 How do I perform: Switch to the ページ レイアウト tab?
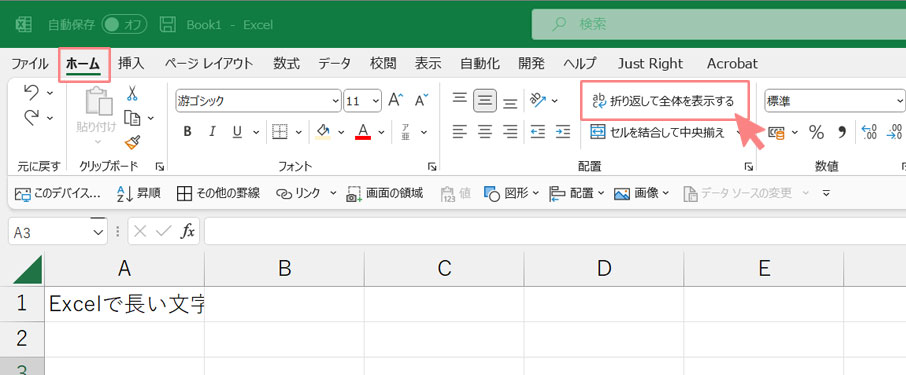[x=209, y=64]
